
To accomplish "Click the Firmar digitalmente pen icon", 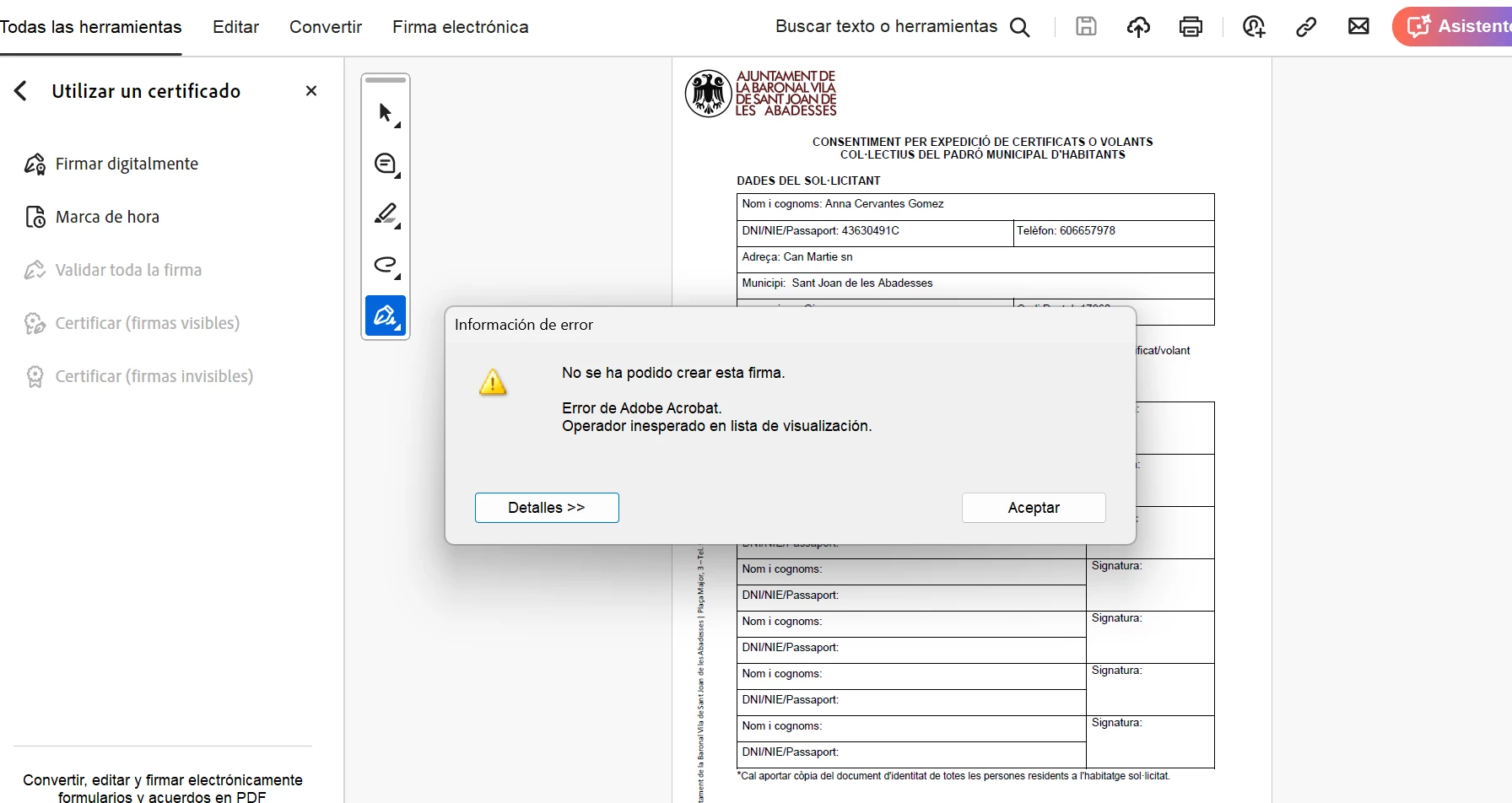I will (35, 164).
